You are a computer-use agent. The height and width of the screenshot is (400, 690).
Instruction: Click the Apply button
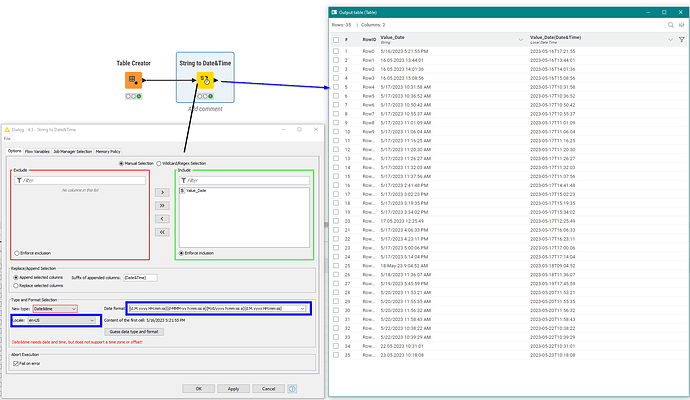point(233,389)
